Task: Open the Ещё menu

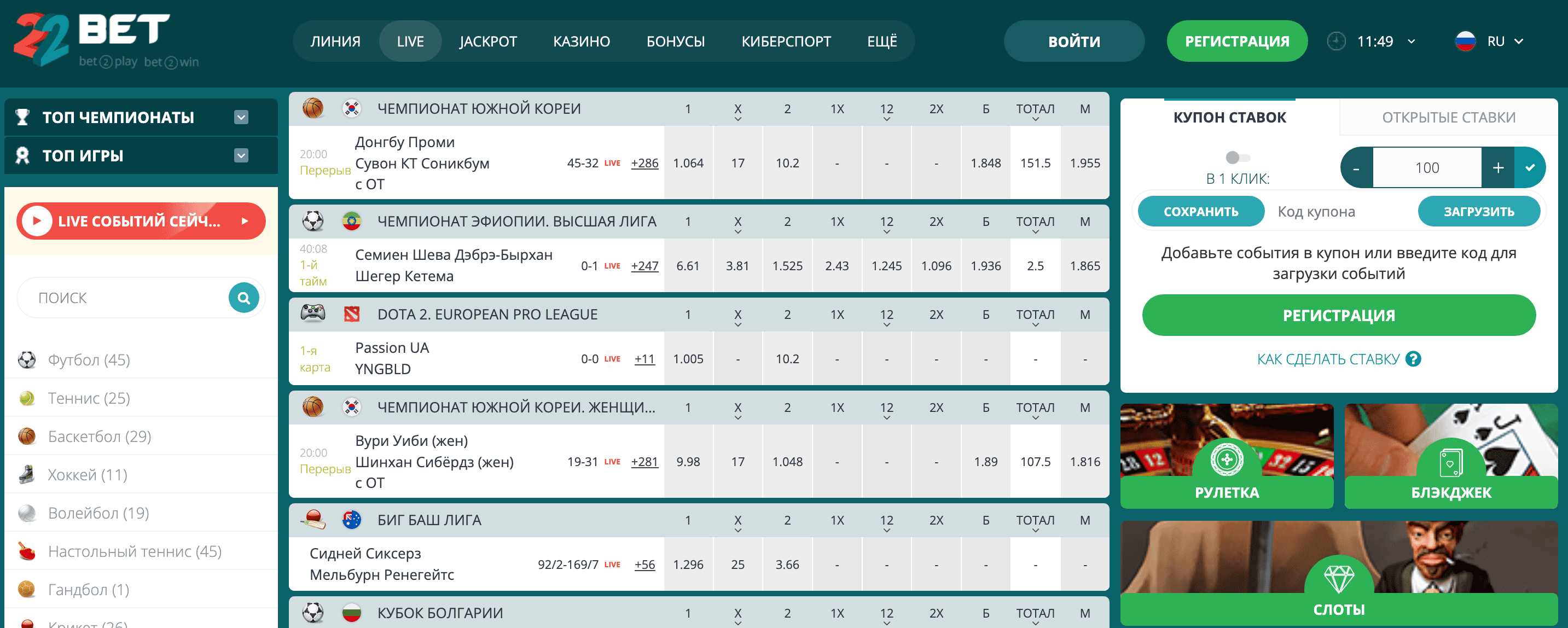Action: pos(882,42)
